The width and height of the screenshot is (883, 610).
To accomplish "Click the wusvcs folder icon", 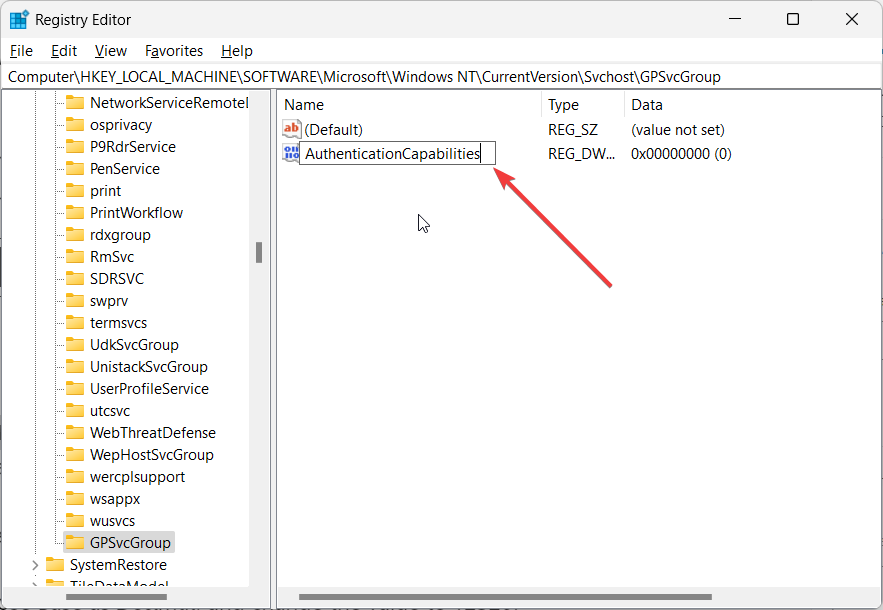I will pyautogui.click(x=74, y=520).
